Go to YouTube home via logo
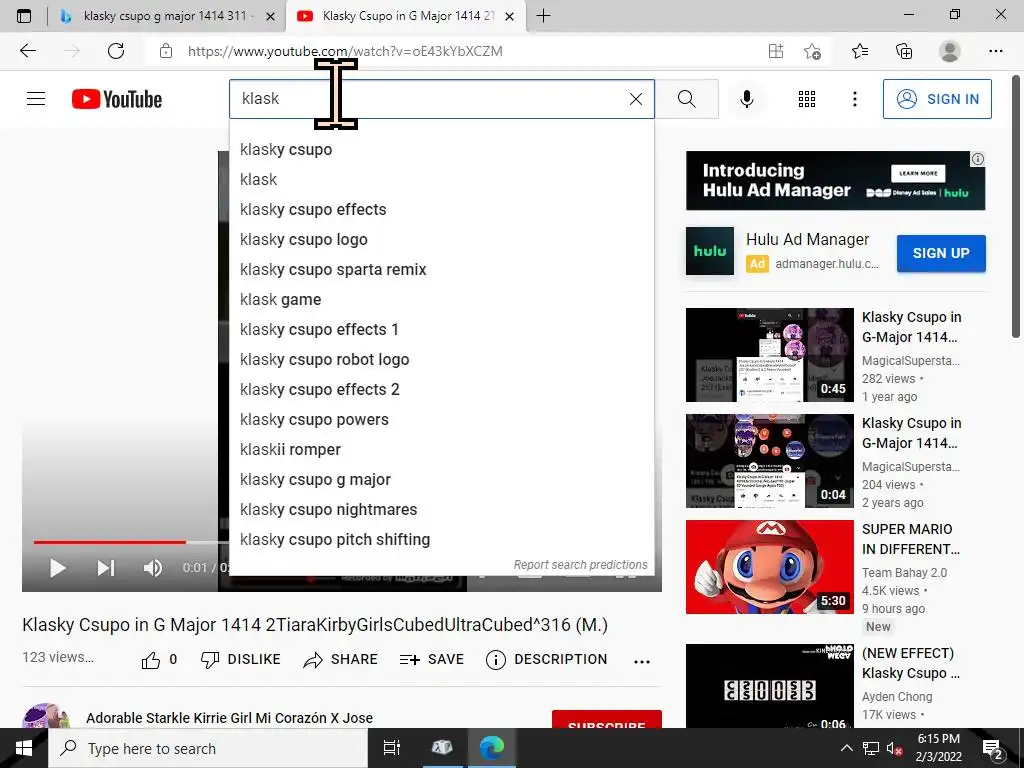This screenshot has height=768, width=1024. (117, 99)
